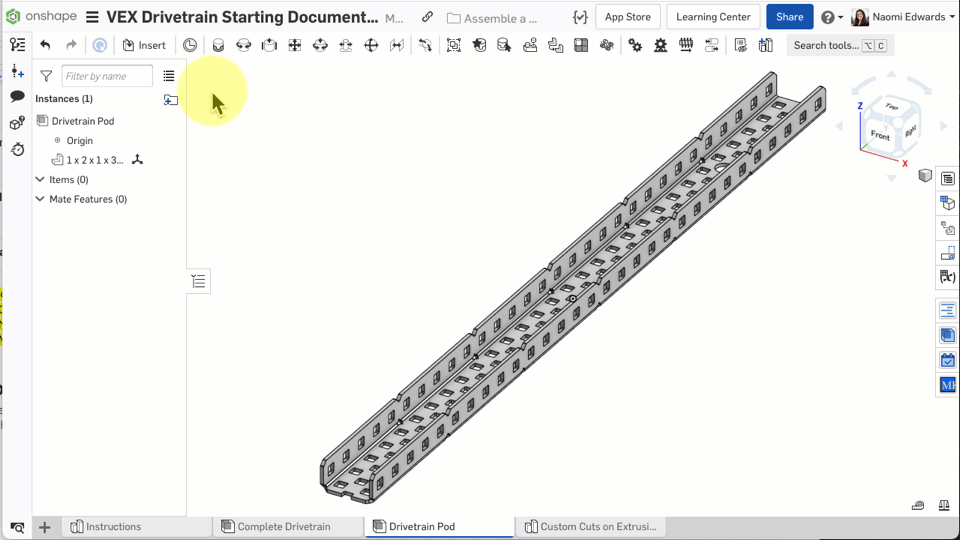Expand the Items (0) section
Screen dimensions: 960x540
coord(40,180)
